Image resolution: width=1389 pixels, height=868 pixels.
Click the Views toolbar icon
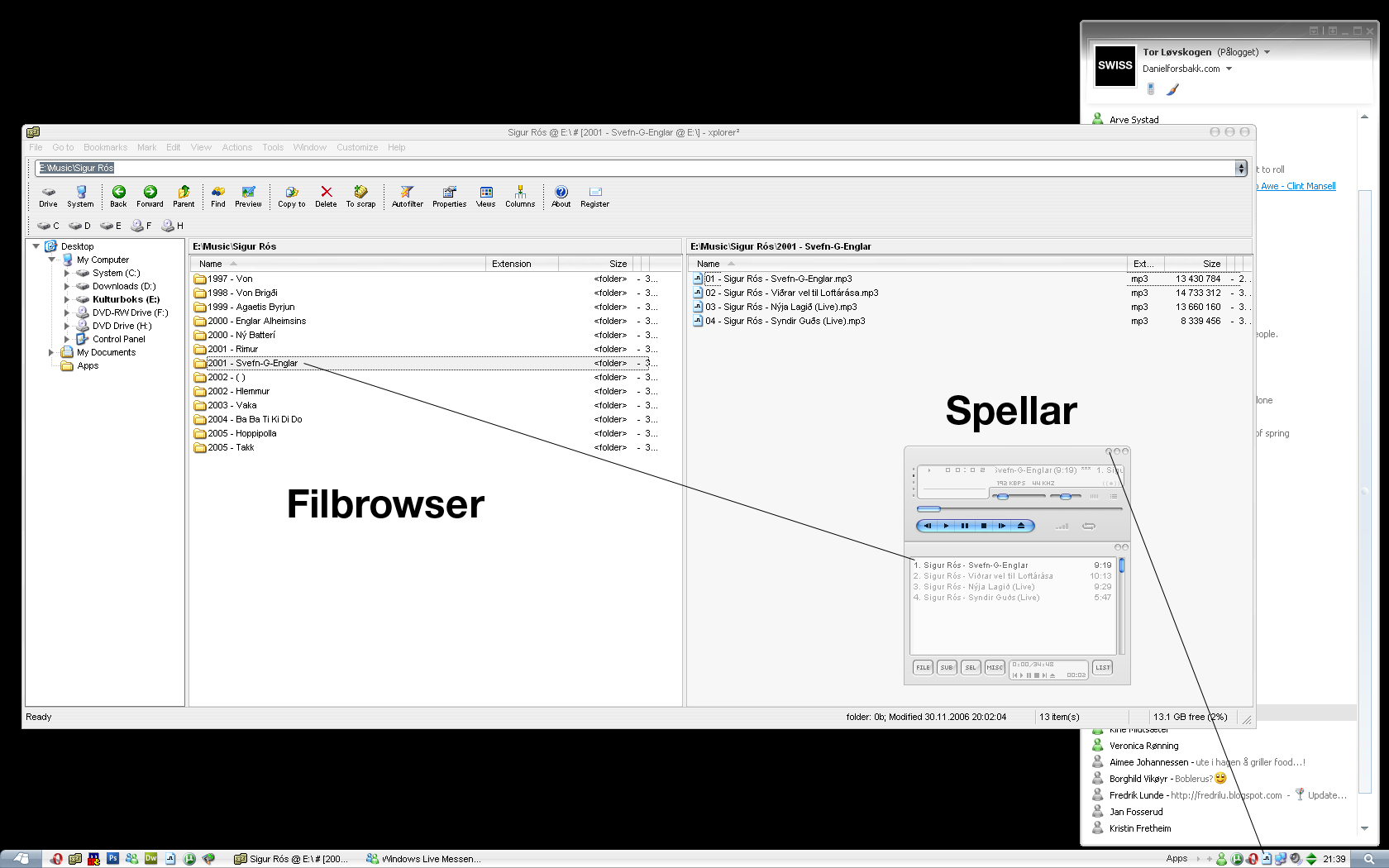[x=485, y=197]
